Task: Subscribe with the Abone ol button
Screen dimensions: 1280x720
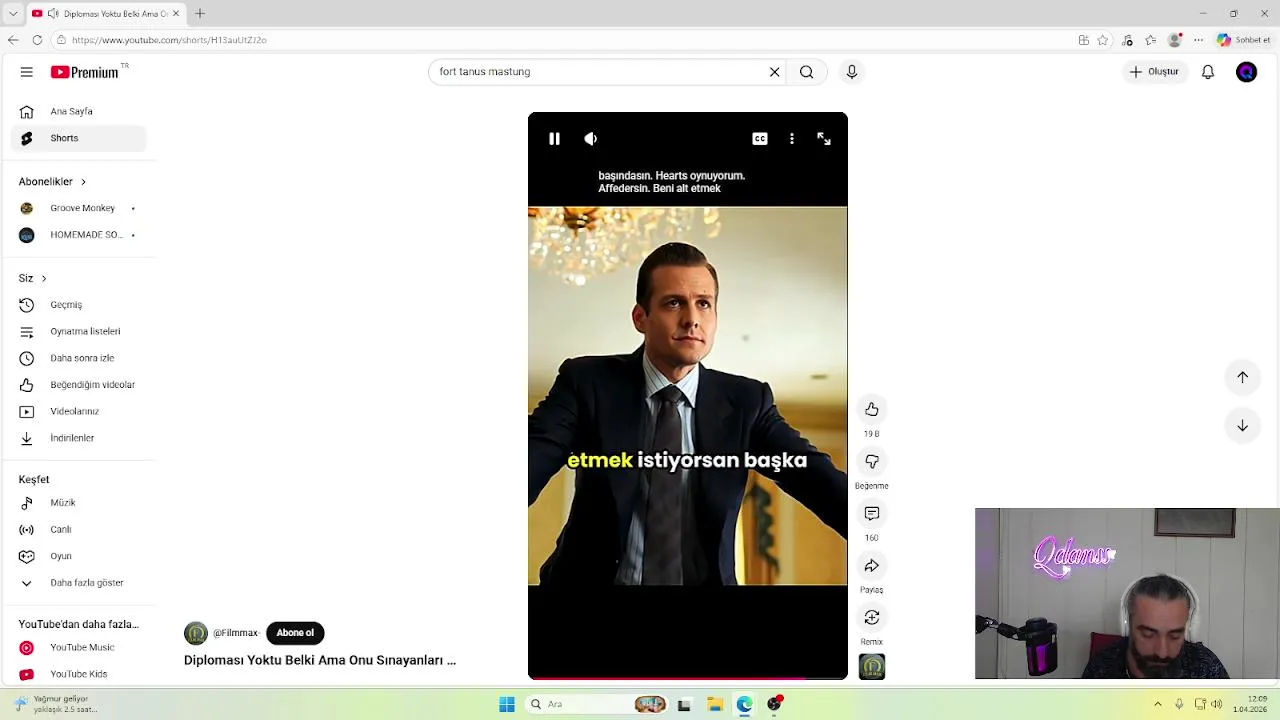Action: (295, 633)
